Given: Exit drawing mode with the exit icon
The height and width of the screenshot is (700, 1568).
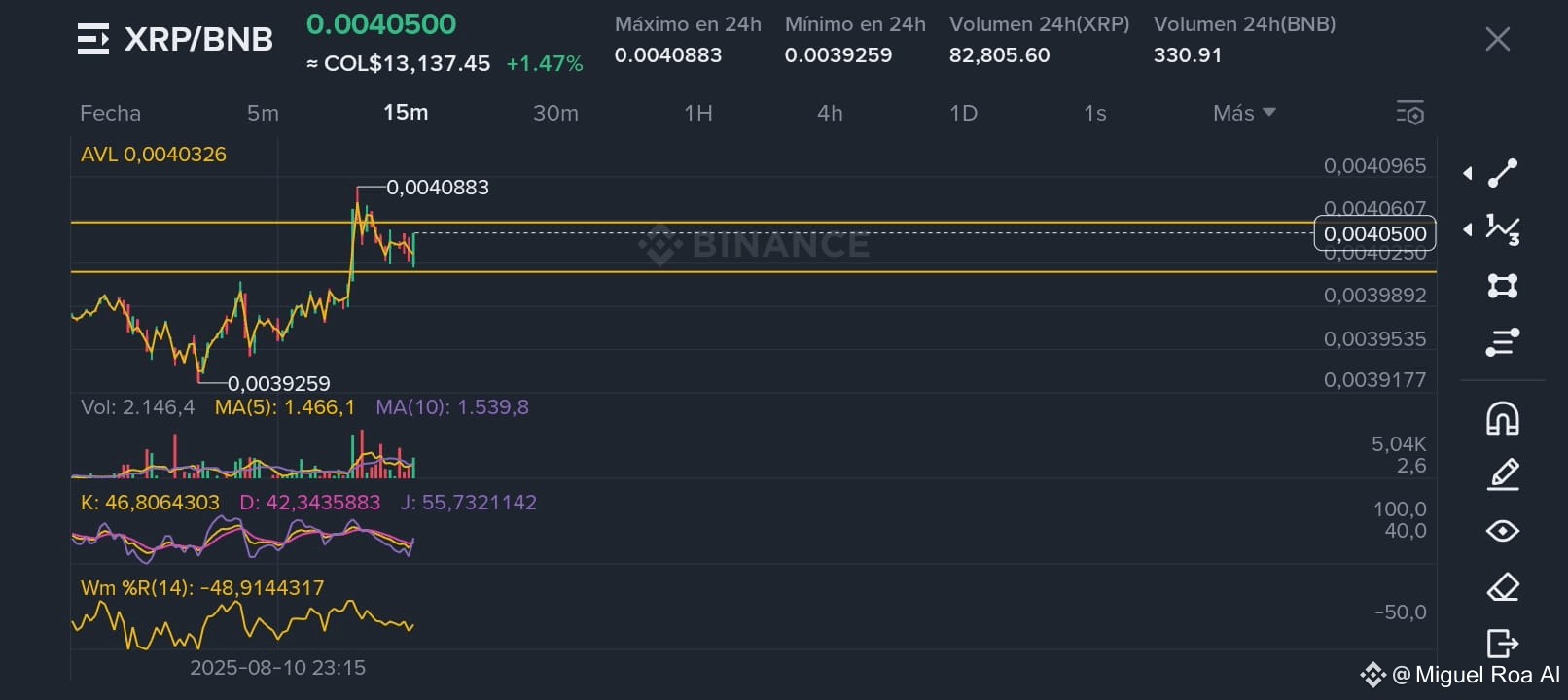Looking at the screenshot, I should (1503, 644).
